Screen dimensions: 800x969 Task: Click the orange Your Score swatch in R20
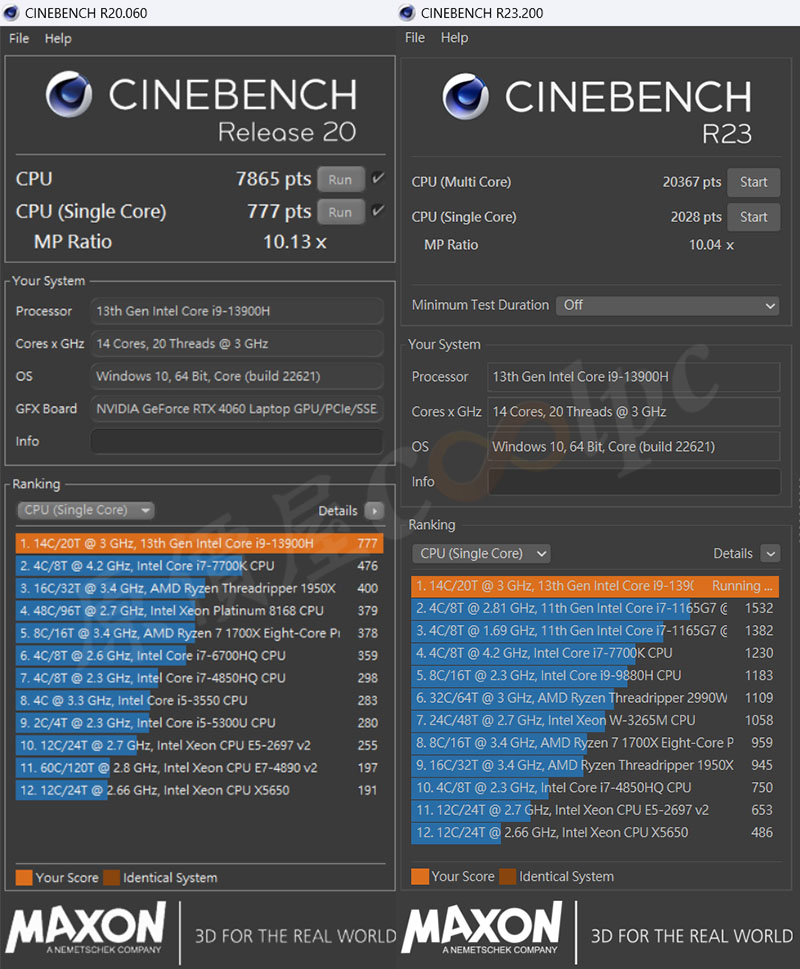(x=24, y=878)
